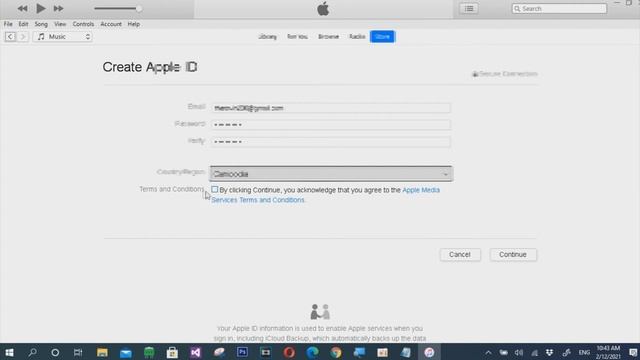Open Mail app from taskbar
The width and height of the screenshot is (640, 360).
pyautogui.click(x=126, y=352)
